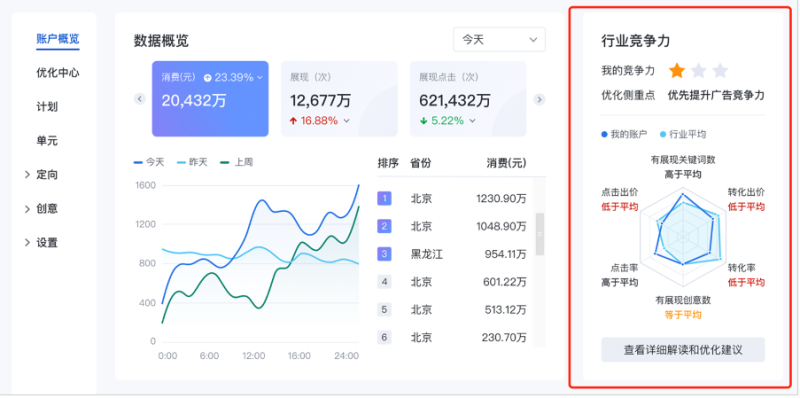Select the 消费(元) metric card
800x398 pixels.
click(210, 99)
